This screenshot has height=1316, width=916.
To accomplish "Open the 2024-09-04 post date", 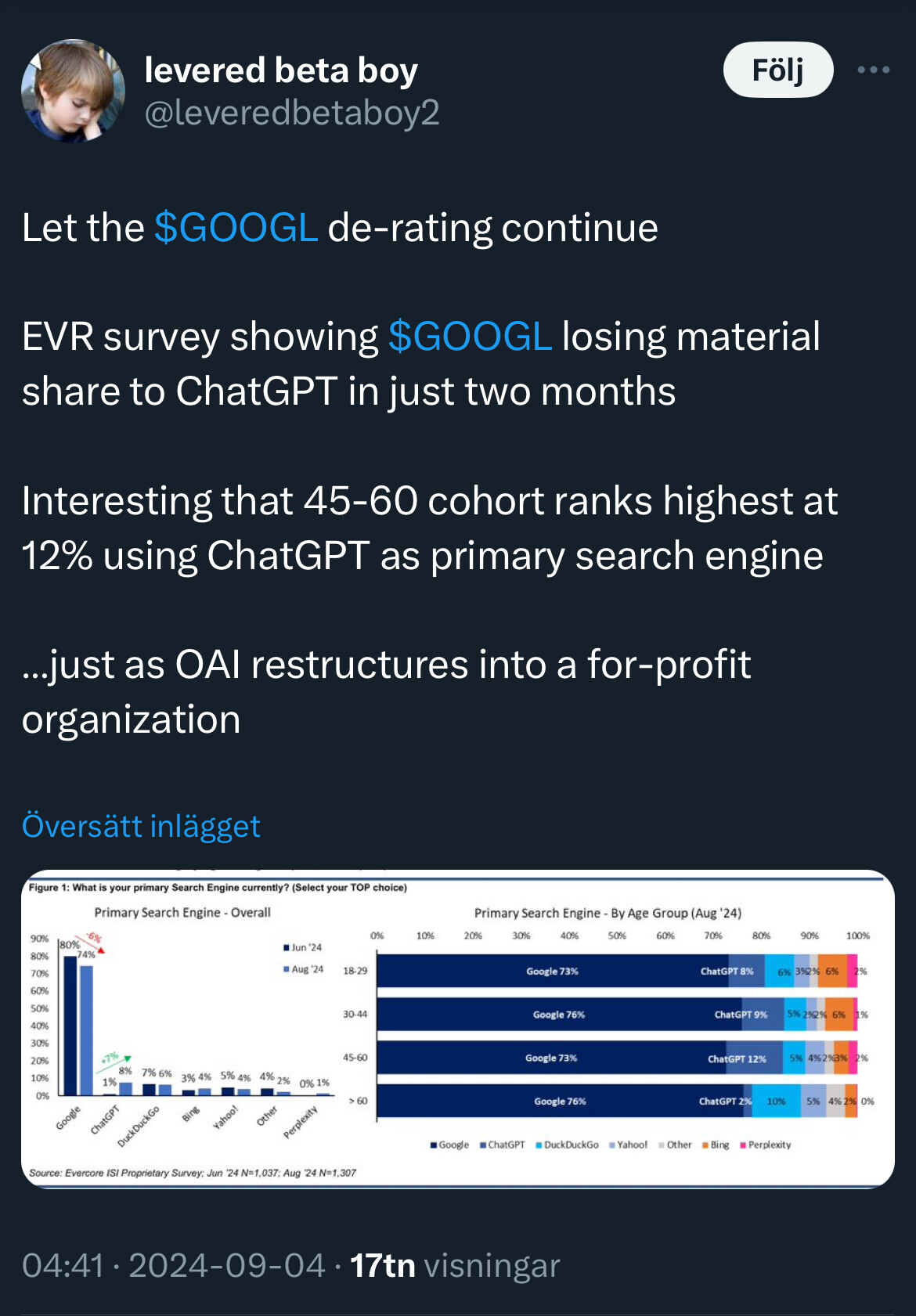I will coord(227,1266).
